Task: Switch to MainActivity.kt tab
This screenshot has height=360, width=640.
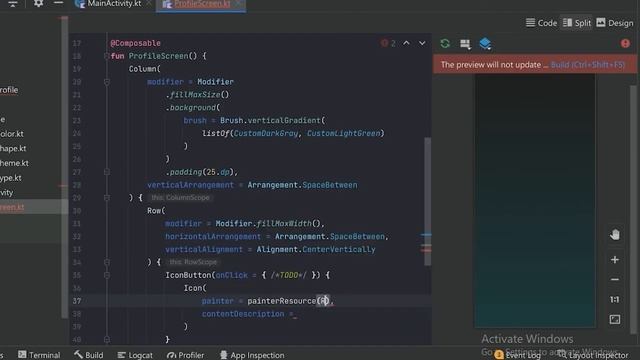Action: [114, 4]
